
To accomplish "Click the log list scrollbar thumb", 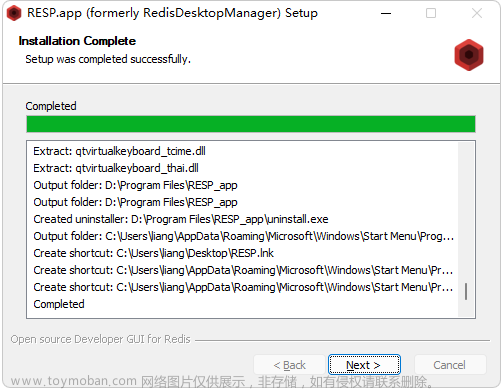I will (x=466, y=292).
